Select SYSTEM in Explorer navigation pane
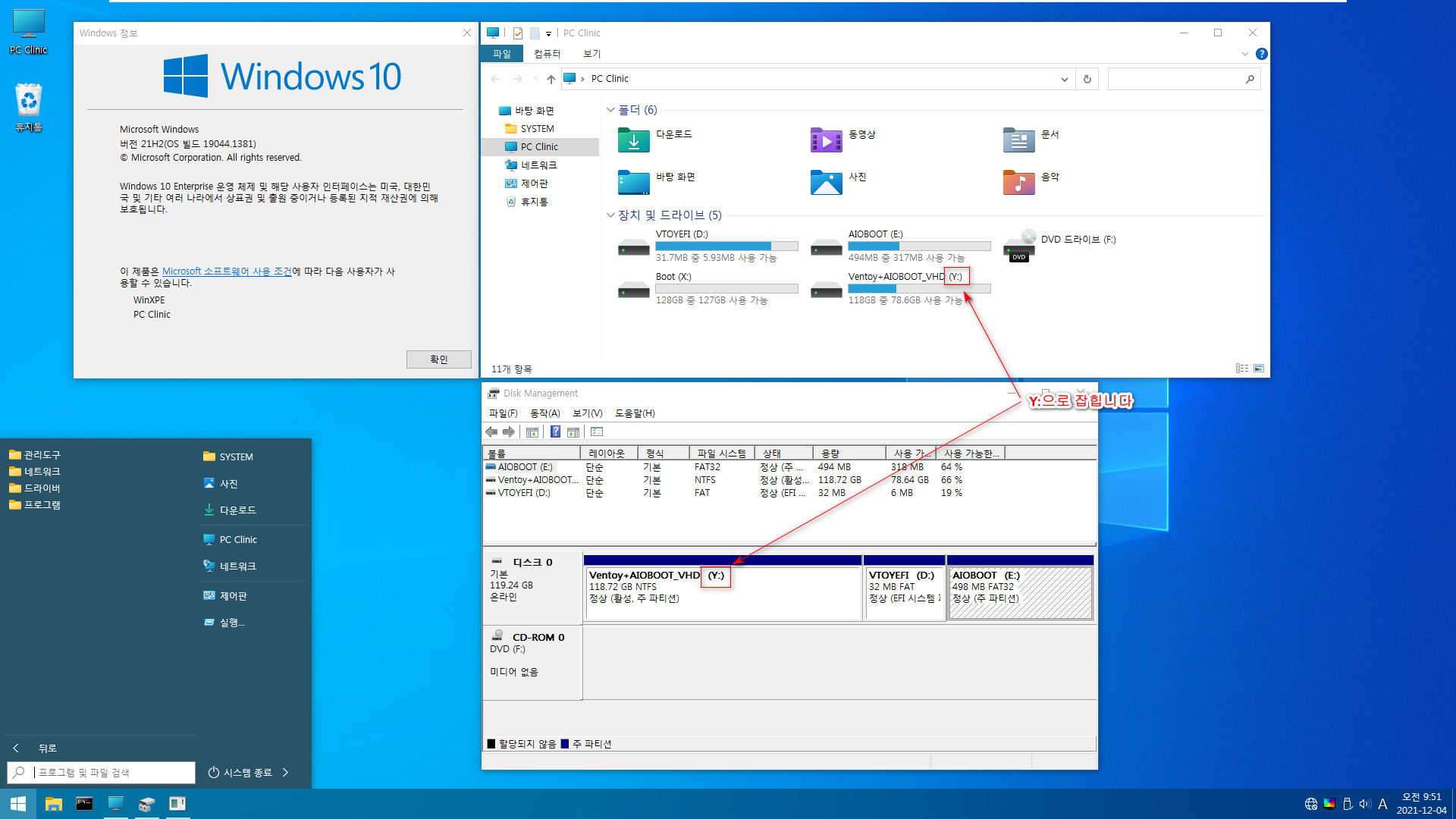Screen dimensions: 1456x819 [537, 129]
